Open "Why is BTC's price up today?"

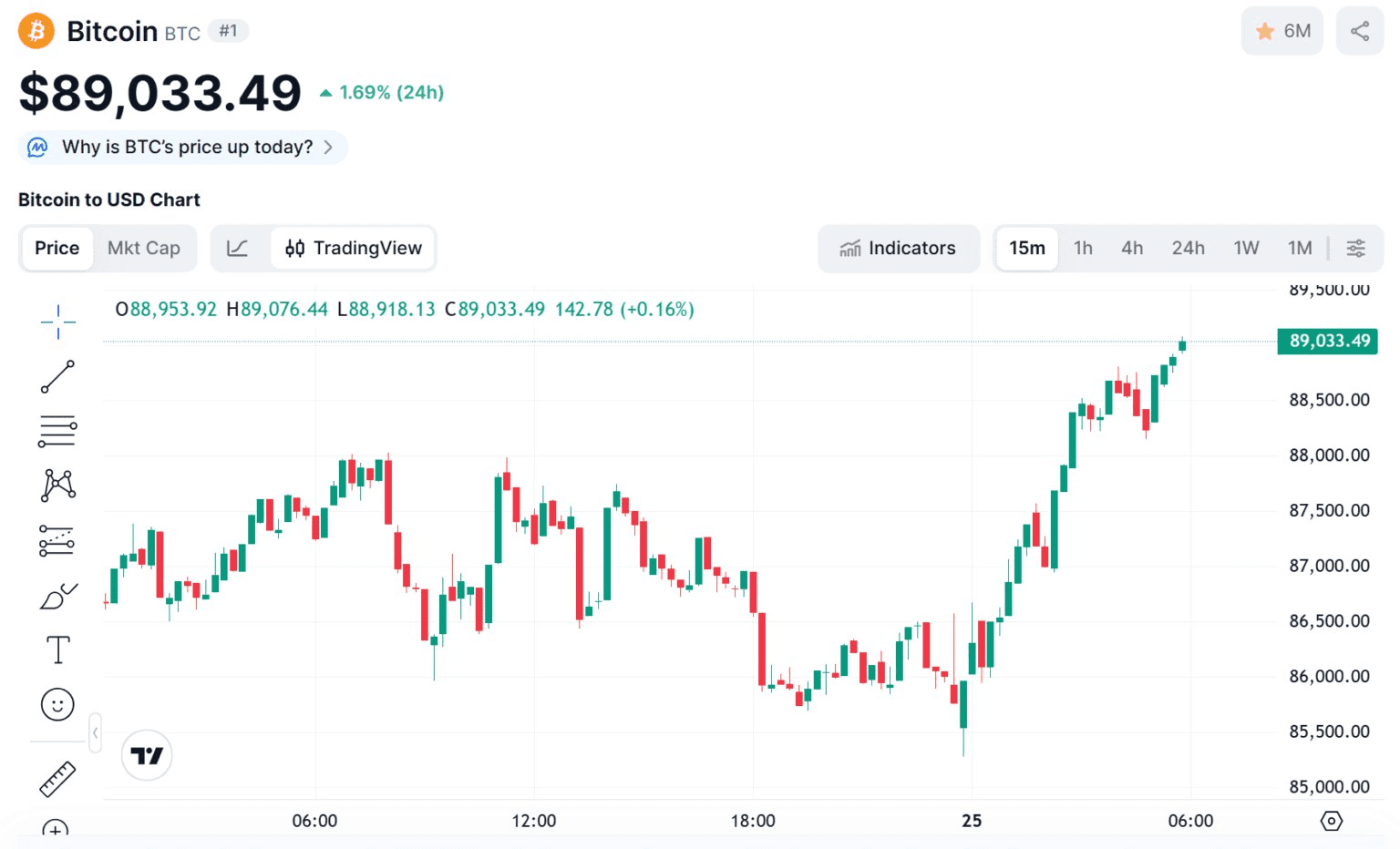click(x=183, y=147)
